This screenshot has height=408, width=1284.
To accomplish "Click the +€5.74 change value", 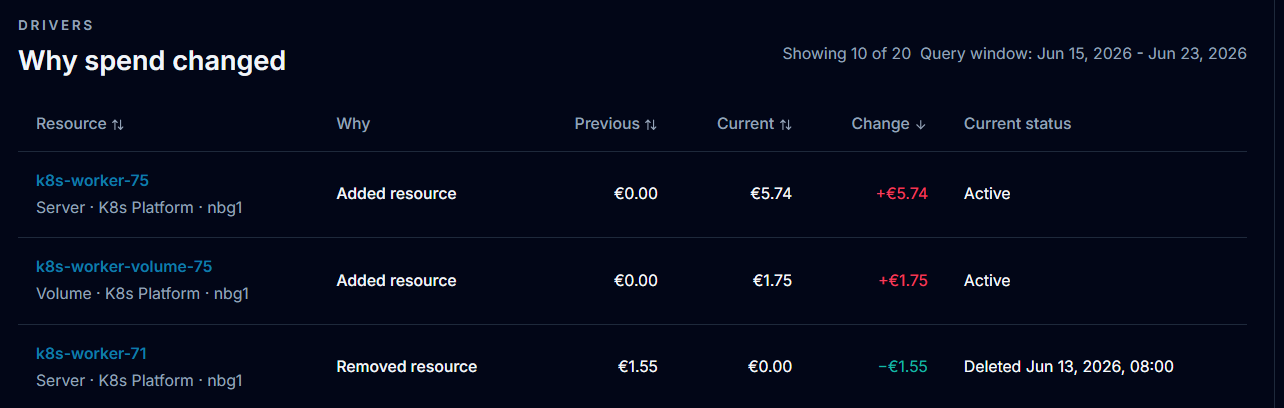I will 902,194.
